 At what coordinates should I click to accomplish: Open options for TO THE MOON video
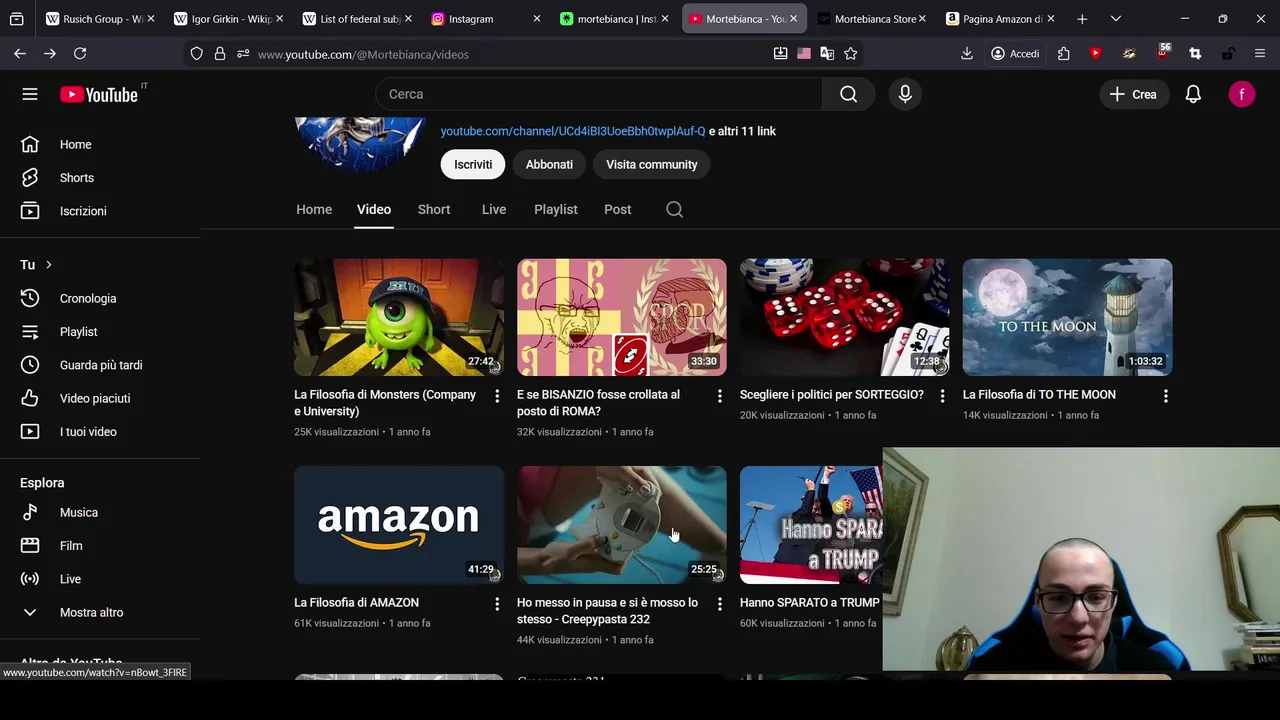point(1165,396)
